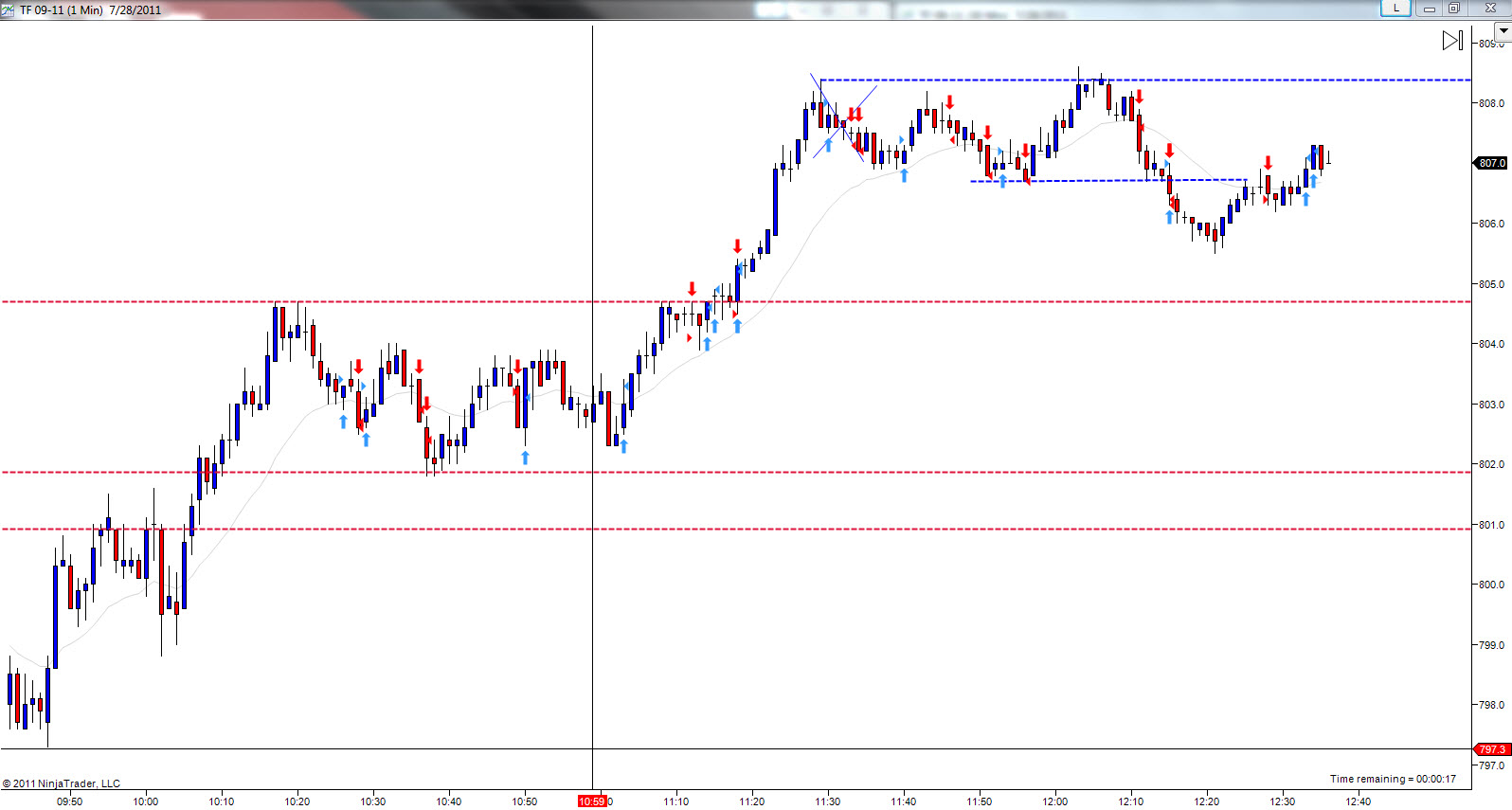This screenshot has width=1512, height=810.
Task: Select the upper blue dashed line near 808
Action: (1145, 80)
